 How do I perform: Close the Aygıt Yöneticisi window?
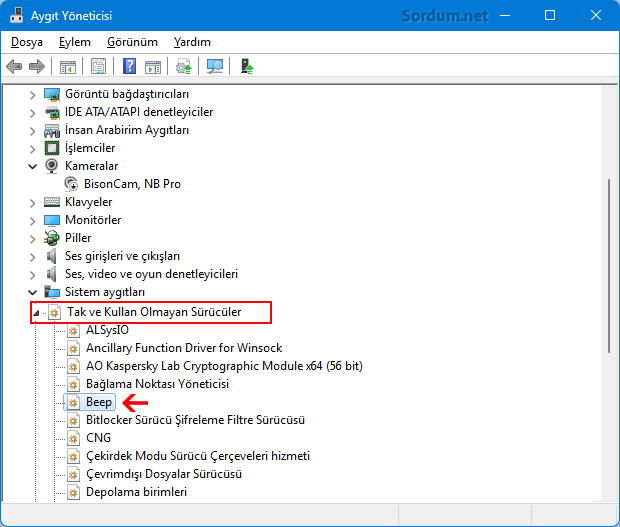pyautogui.click(x=595, y=15)
